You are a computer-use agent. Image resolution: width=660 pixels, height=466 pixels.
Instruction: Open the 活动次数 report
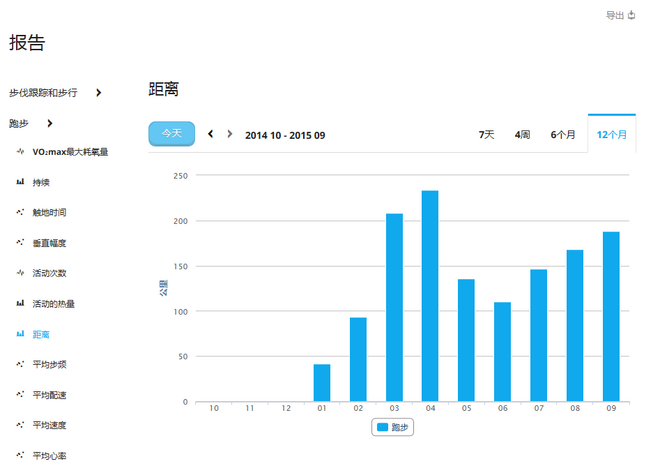coord(49,273)
